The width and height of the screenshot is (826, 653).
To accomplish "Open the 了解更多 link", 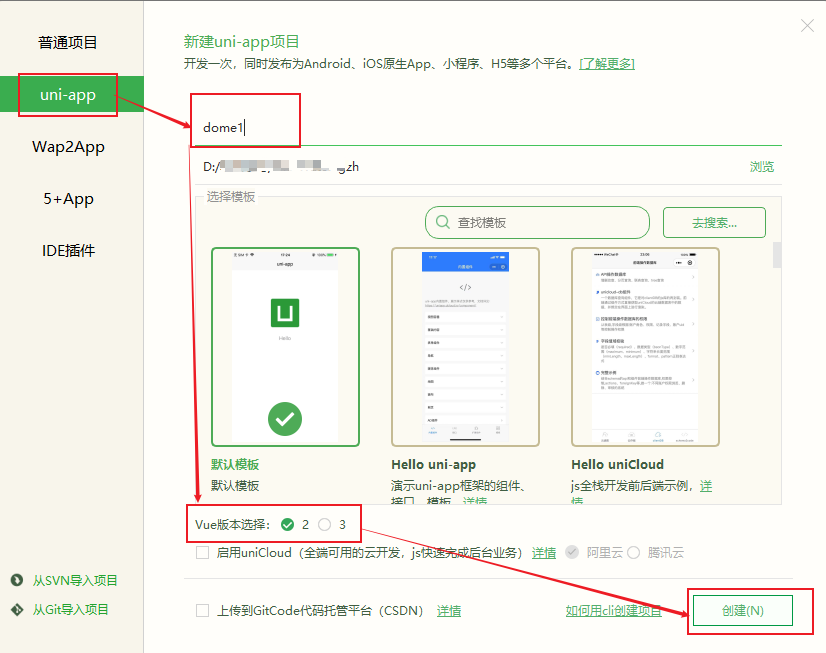I will click(607, 64).
